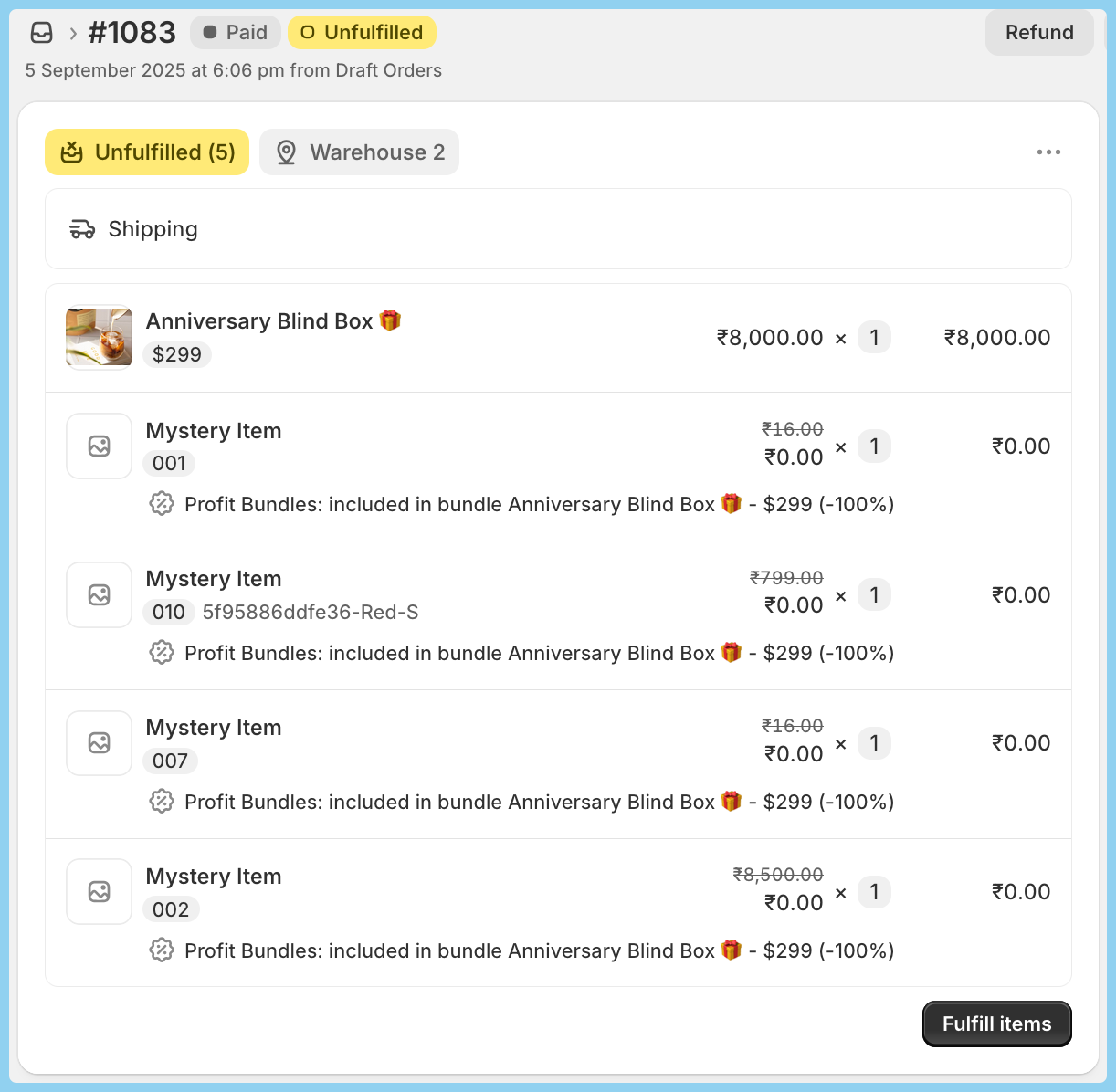Click placeholder image for Mystery Item 002

point(100,891)
